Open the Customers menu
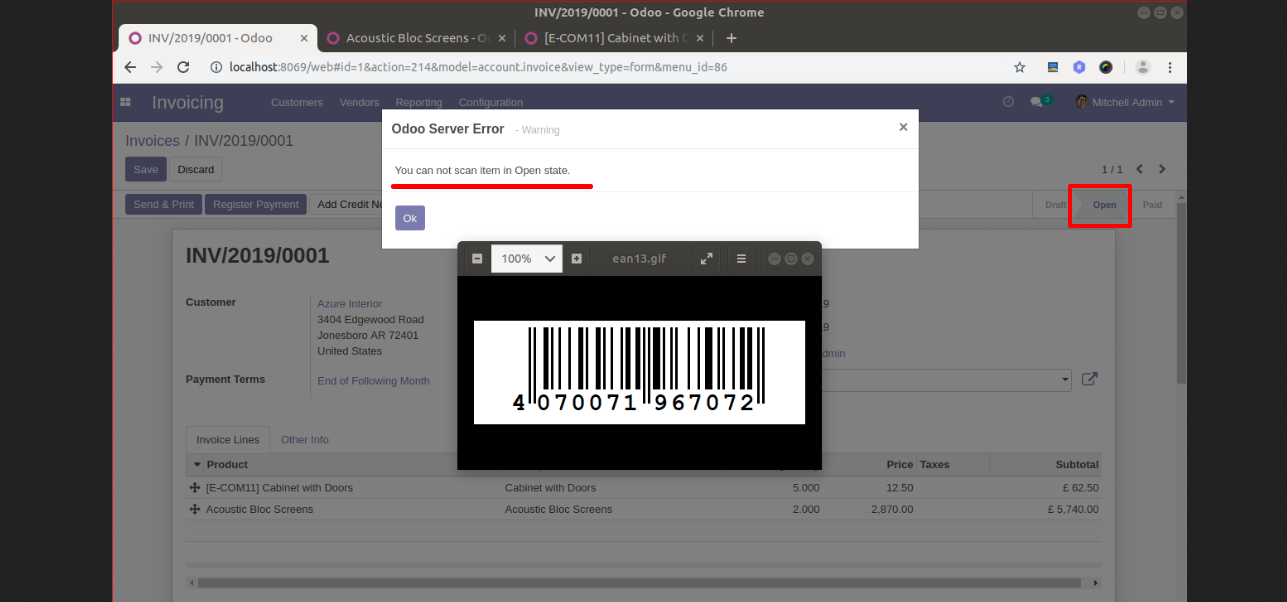Viewport: 1287px width, 602px height. point(297,102)
